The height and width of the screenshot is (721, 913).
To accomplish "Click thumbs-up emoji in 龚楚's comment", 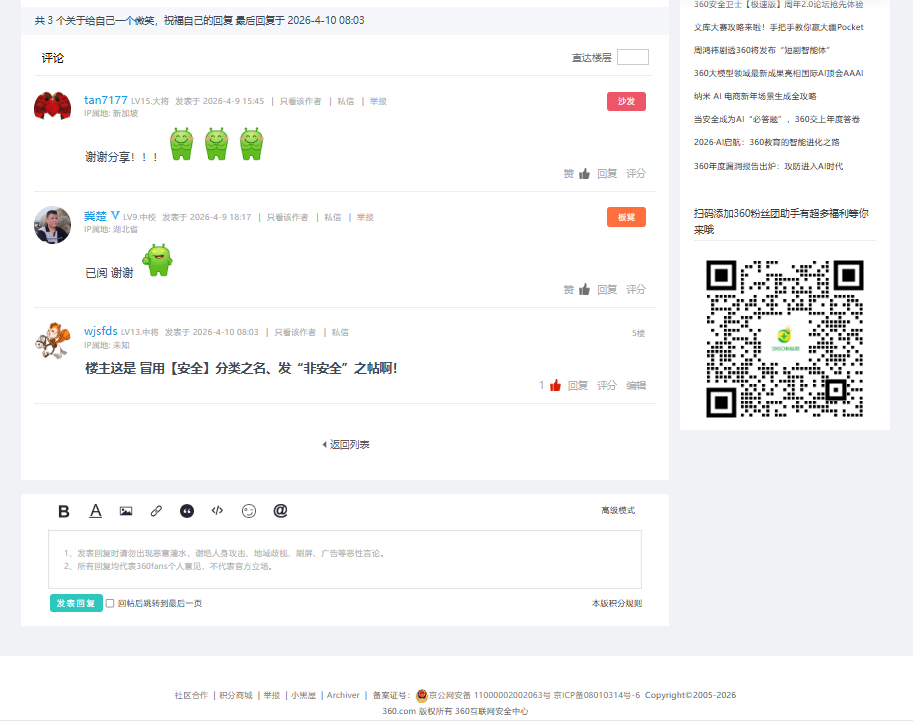I will [x=158, y=260].
